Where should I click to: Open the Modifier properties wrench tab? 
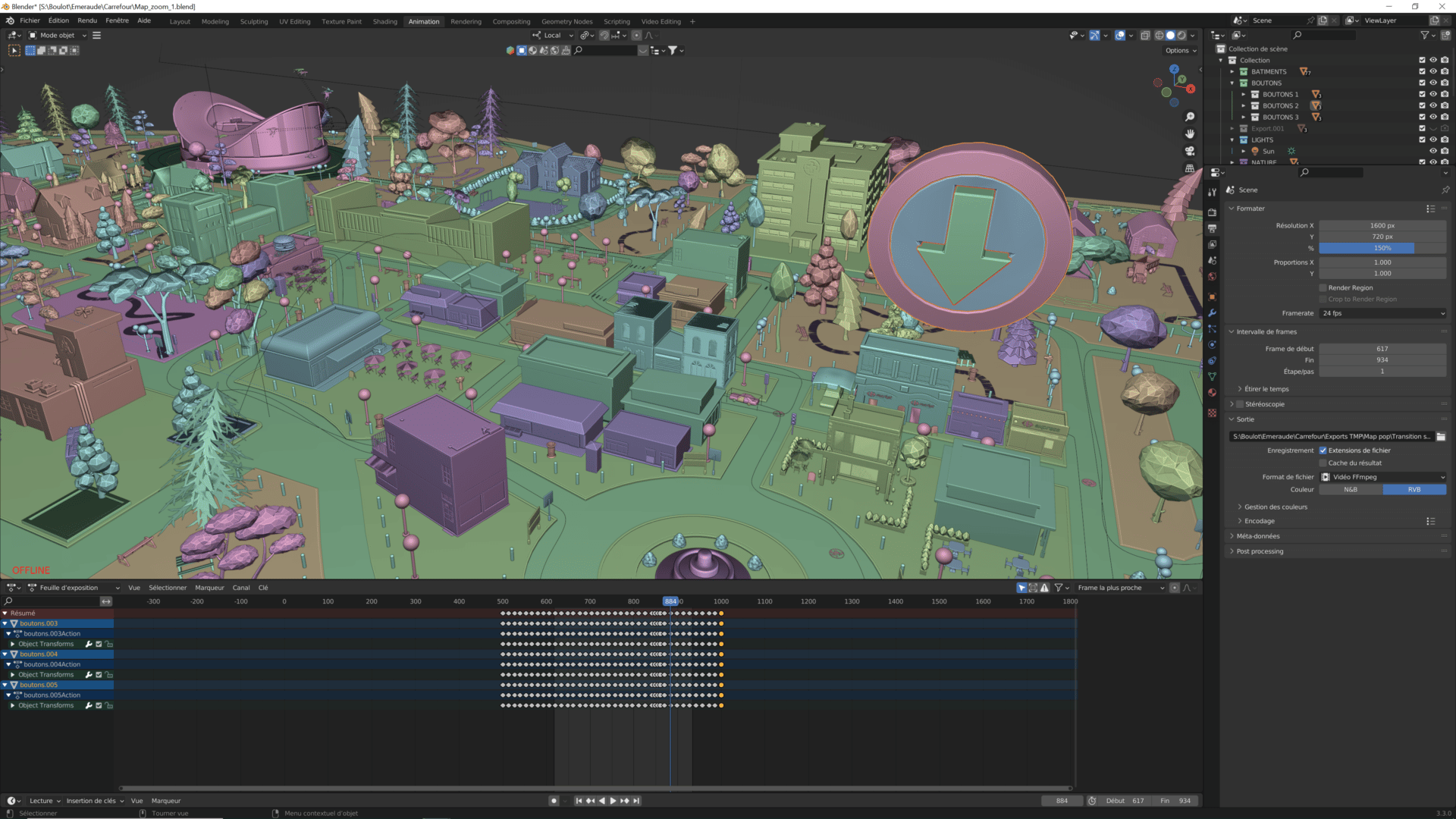coord(1212,312)
